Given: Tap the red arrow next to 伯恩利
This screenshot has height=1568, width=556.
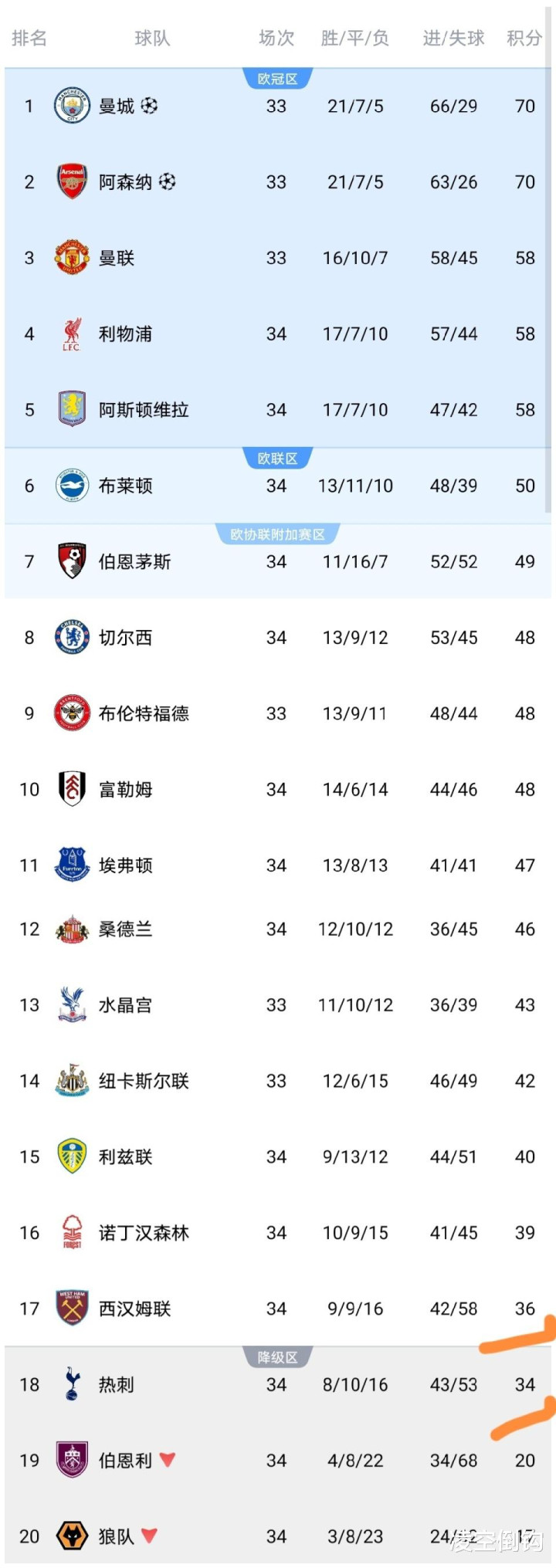Looking at the screenshot, I should 168,1460.
